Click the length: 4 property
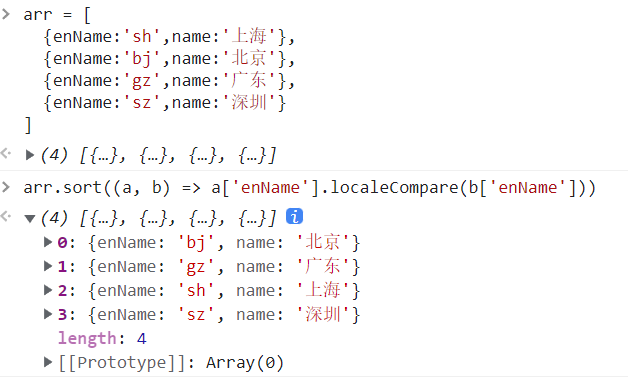This screenshot has height=381, width=628. click(103, 339)
